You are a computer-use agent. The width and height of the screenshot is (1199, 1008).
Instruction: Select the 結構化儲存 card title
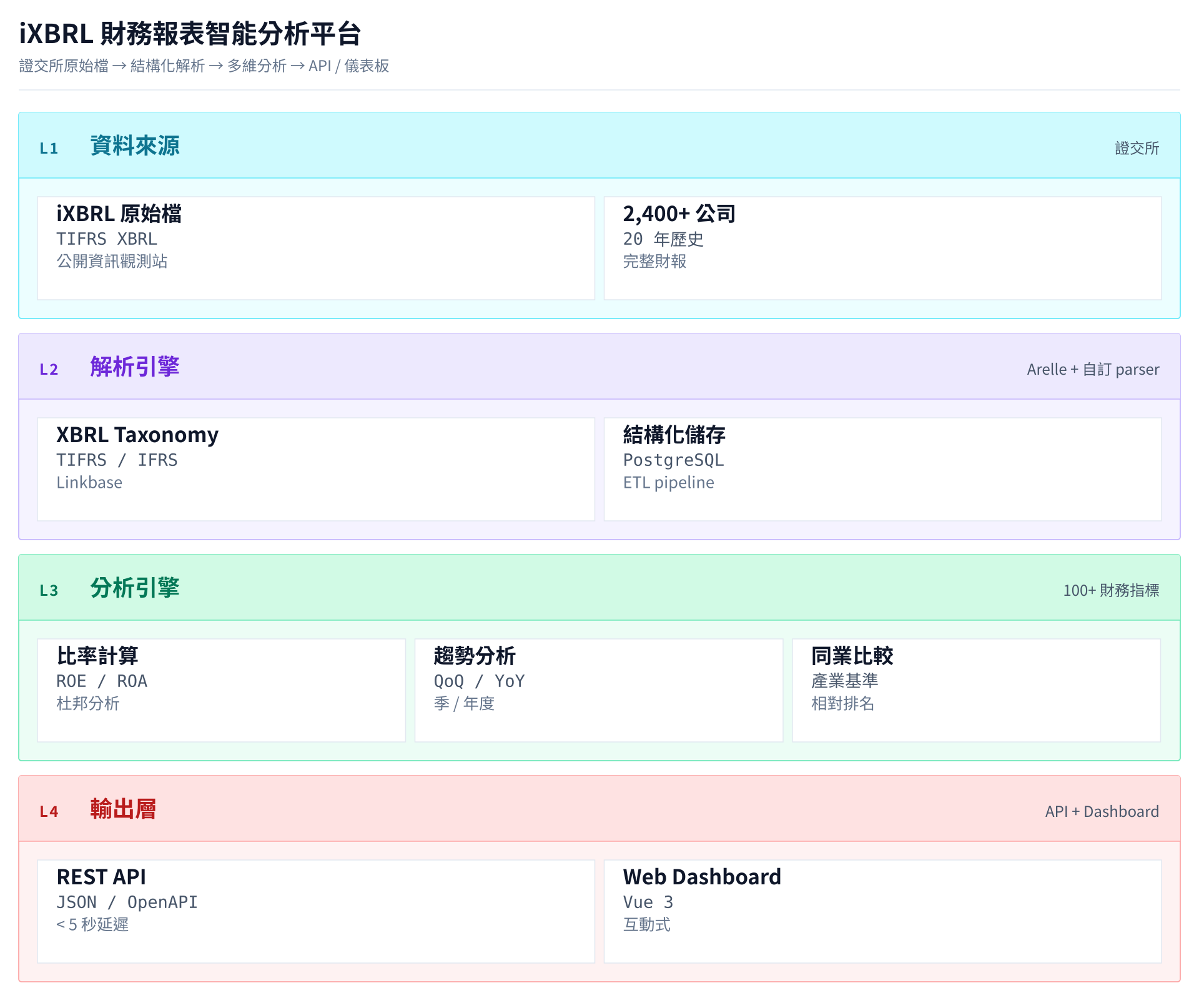point(674,435)
